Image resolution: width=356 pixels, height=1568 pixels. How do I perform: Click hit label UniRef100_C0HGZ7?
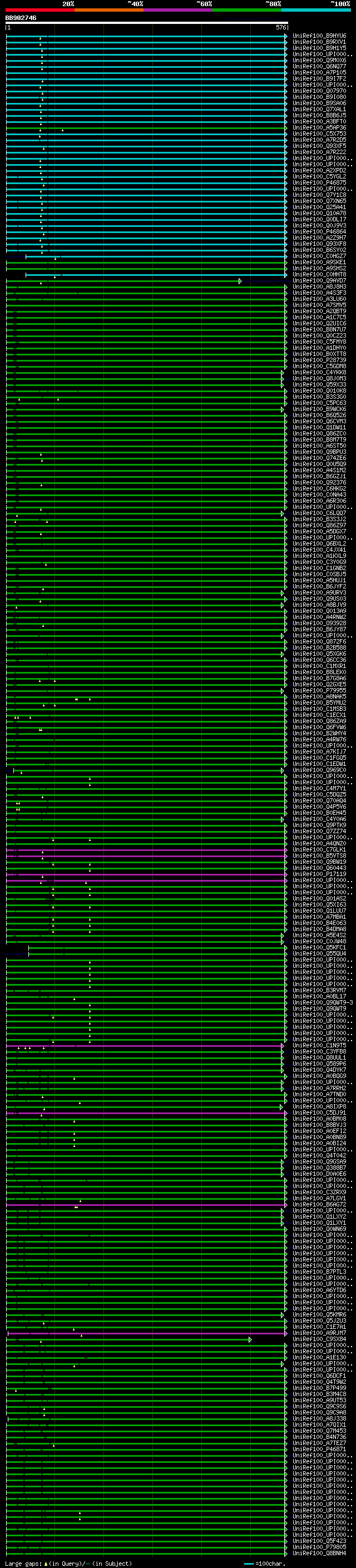click(319, 256)
